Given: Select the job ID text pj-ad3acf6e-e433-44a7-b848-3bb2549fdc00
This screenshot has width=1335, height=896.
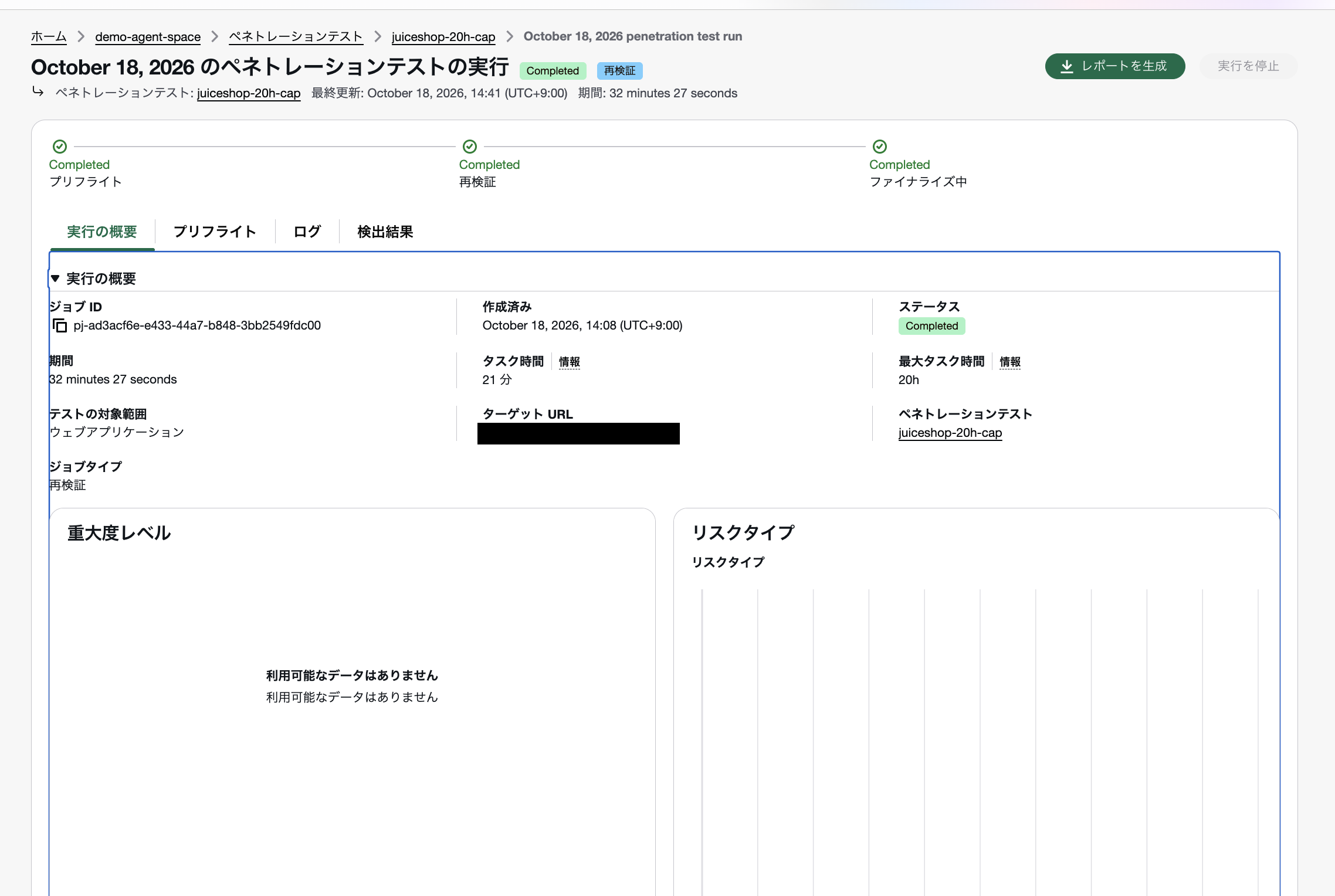Looking at the screenshot, I should coord(197,325).
